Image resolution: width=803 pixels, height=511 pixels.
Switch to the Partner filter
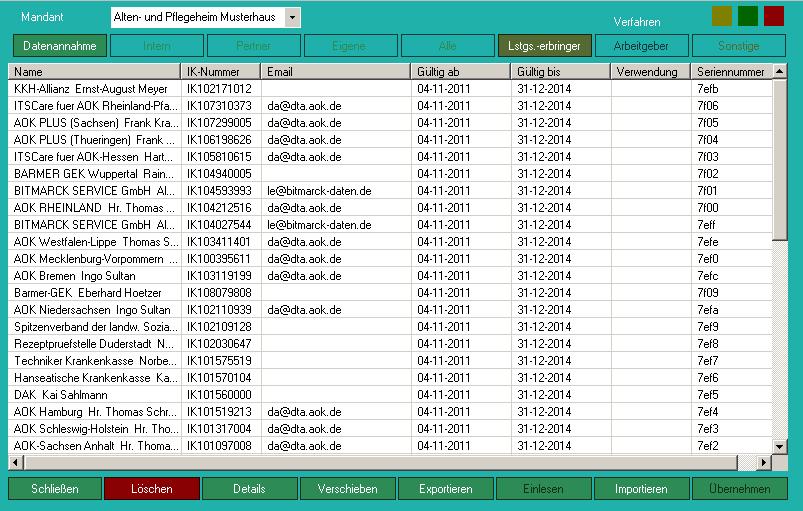click(253, 46)
